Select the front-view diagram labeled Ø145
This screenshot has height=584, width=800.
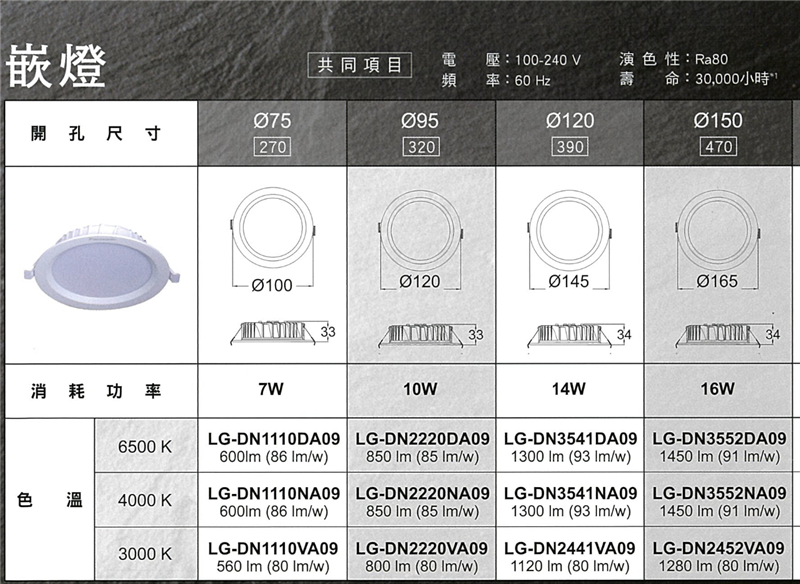tap(568, 238)
